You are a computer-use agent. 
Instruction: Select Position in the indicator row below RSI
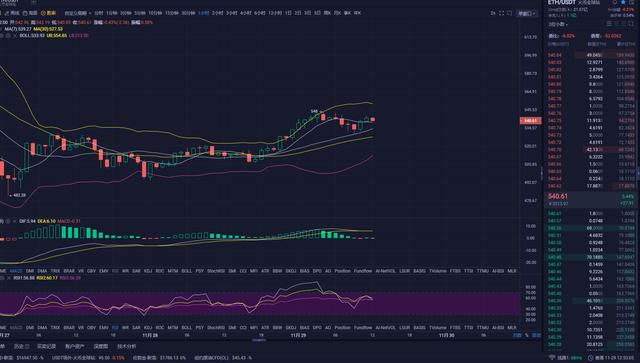[342, 327]
